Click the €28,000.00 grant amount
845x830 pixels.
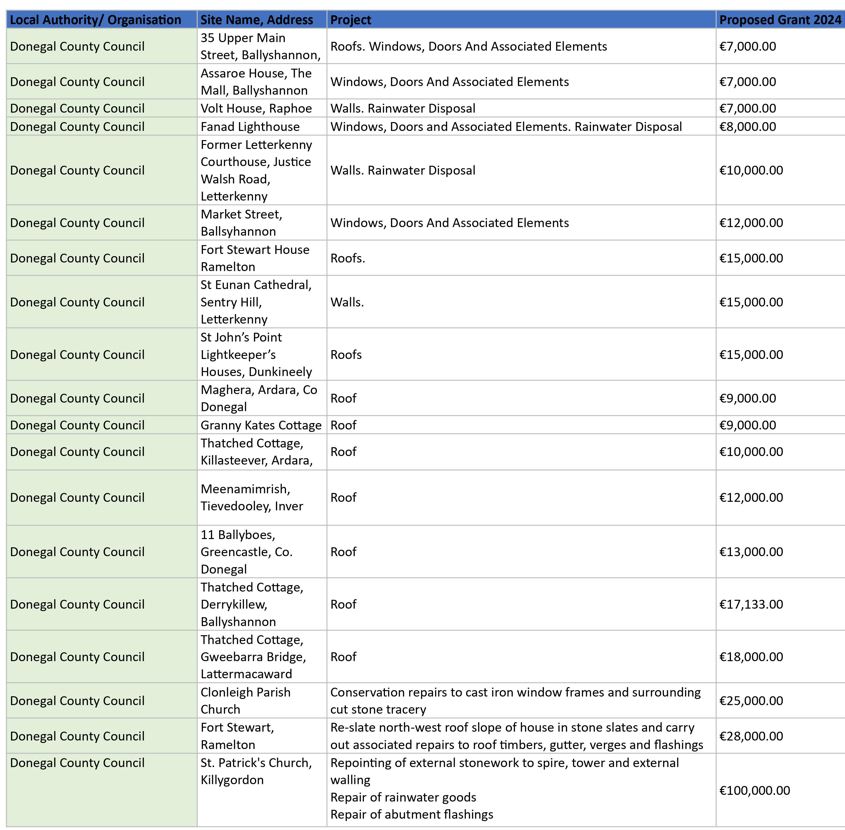pyautogui.click(x=751, y=736)
